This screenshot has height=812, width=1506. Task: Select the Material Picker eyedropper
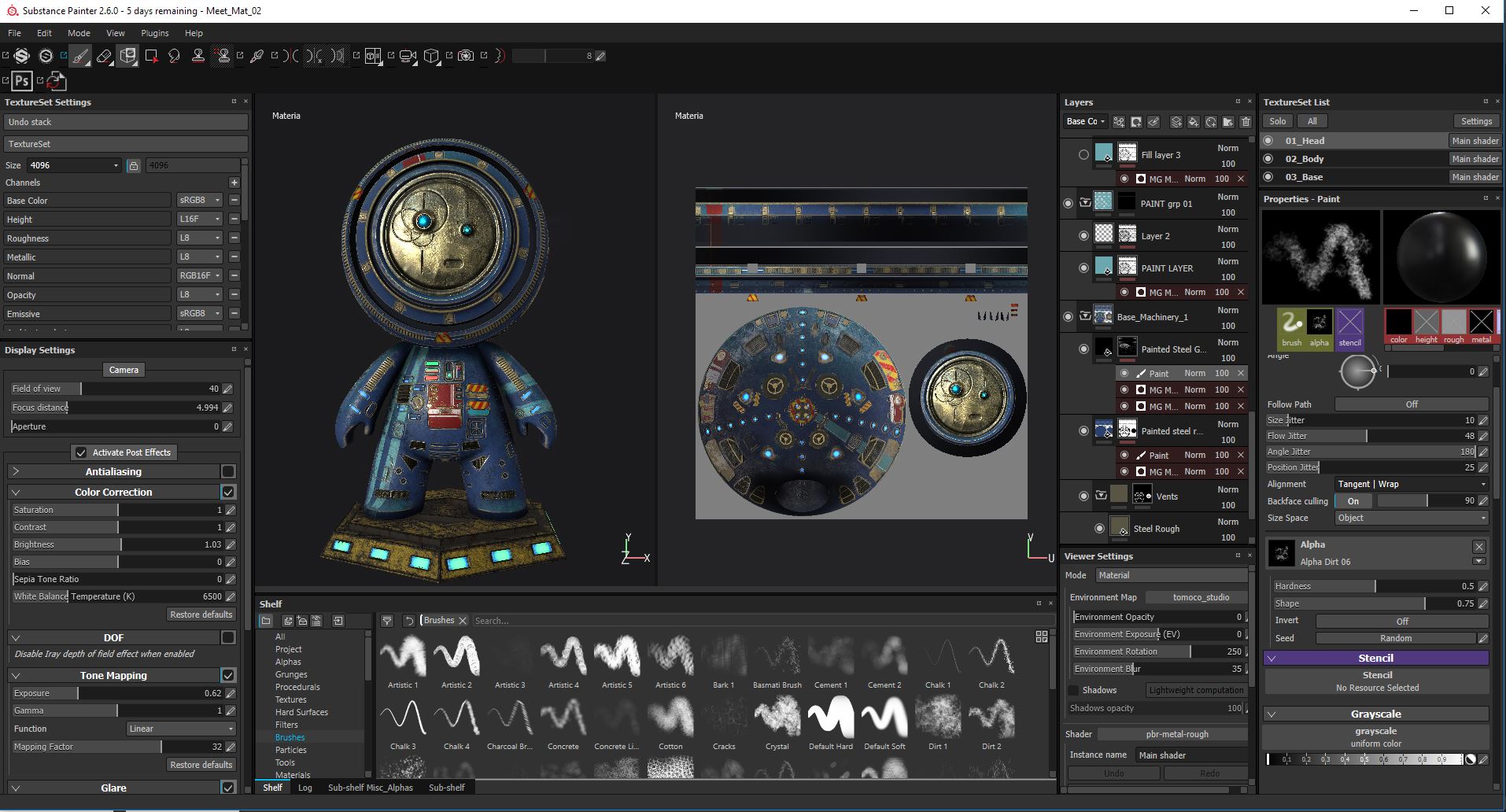tap(257, 56)
